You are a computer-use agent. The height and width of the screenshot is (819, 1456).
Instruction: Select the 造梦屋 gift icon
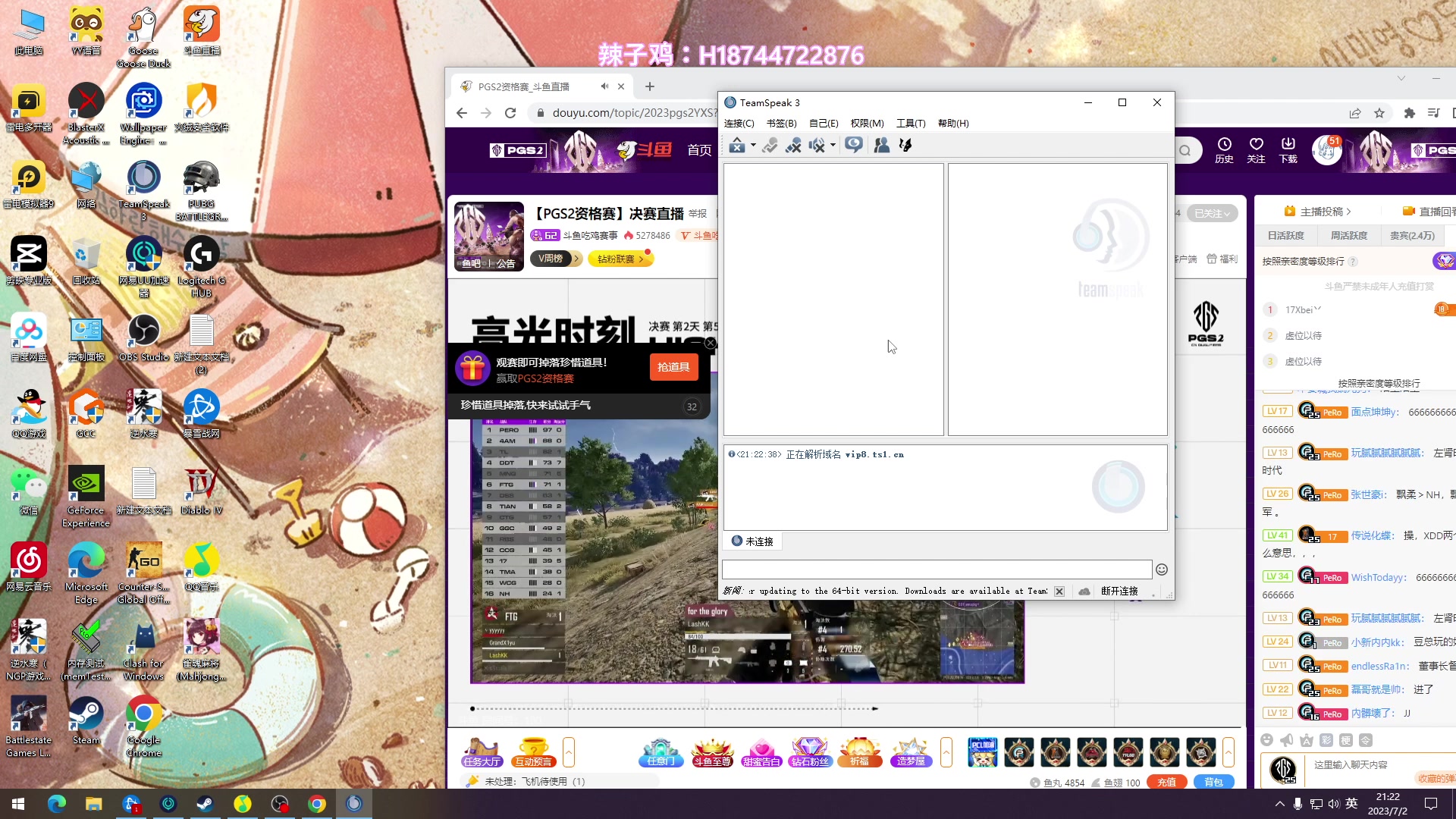911,752
